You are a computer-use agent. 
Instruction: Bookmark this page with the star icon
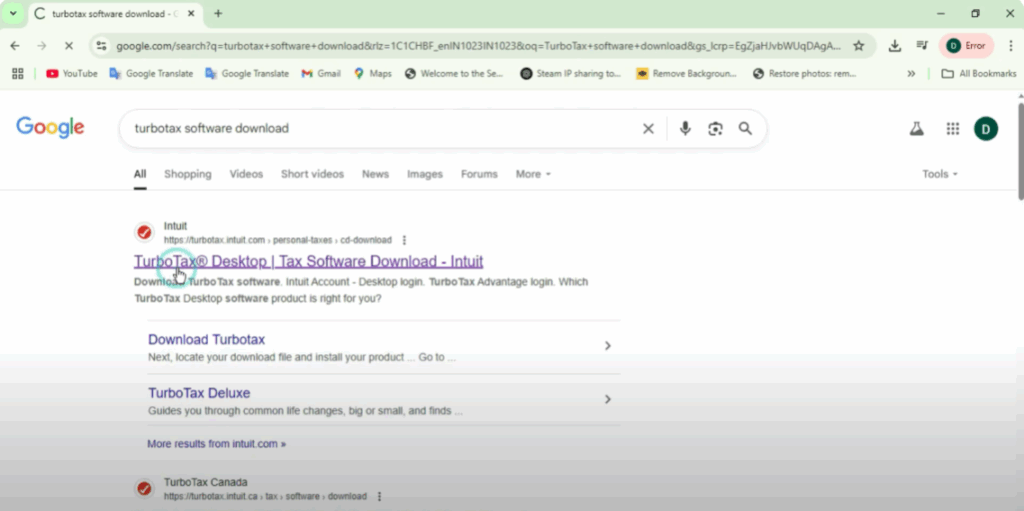point(859,46)
